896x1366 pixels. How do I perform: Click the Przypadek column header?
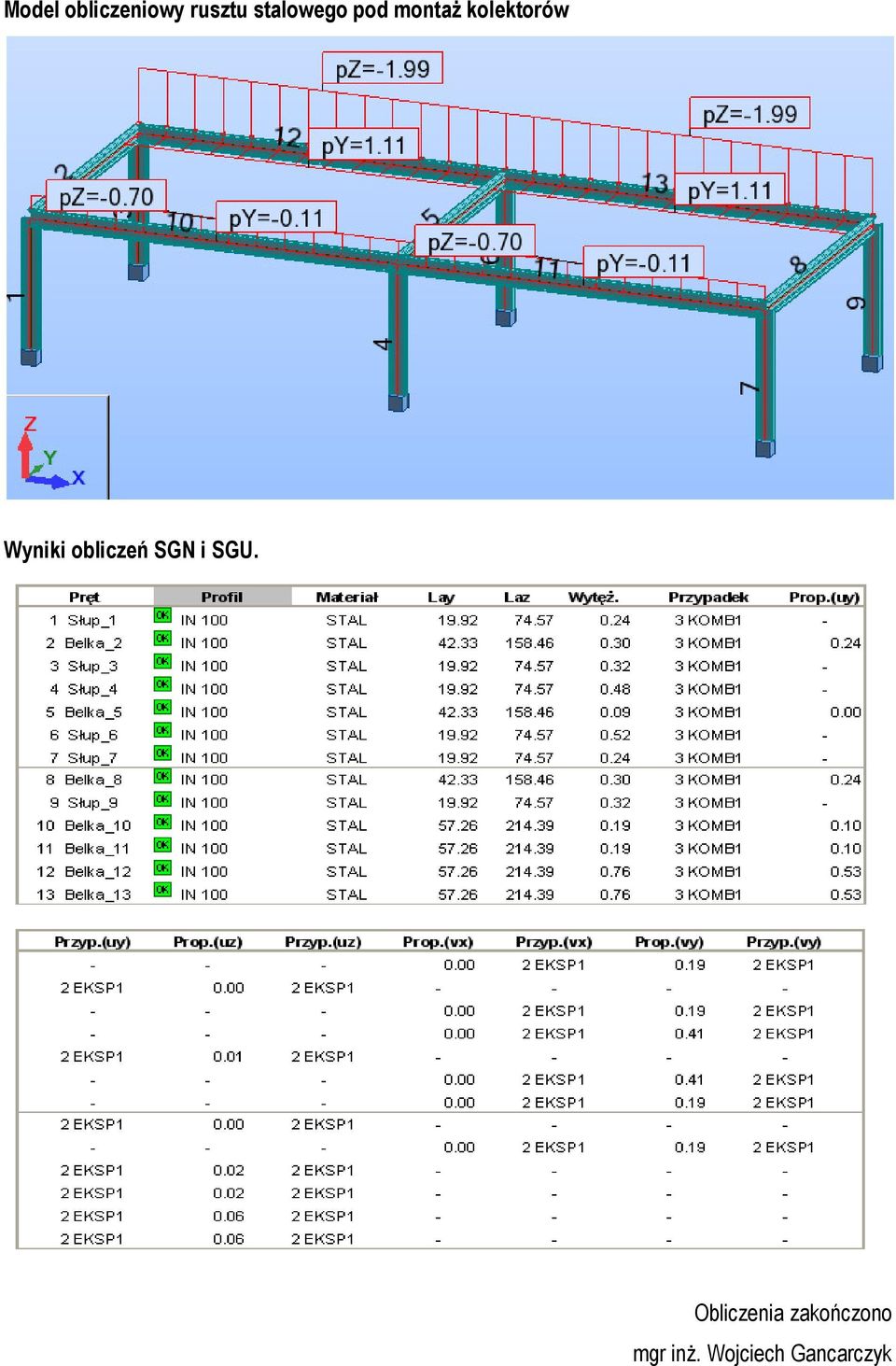(x=708, y=597)
